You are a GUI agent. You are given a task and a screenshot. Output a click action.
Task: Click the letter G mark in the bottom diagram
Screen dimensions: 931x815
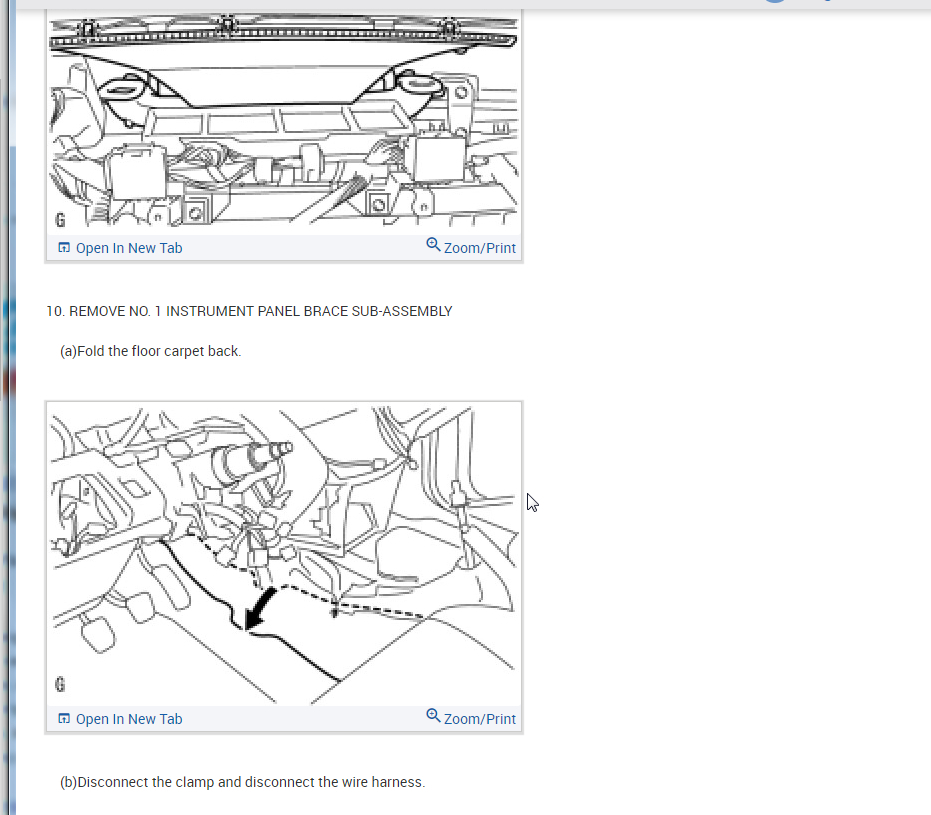coord(61,683)
